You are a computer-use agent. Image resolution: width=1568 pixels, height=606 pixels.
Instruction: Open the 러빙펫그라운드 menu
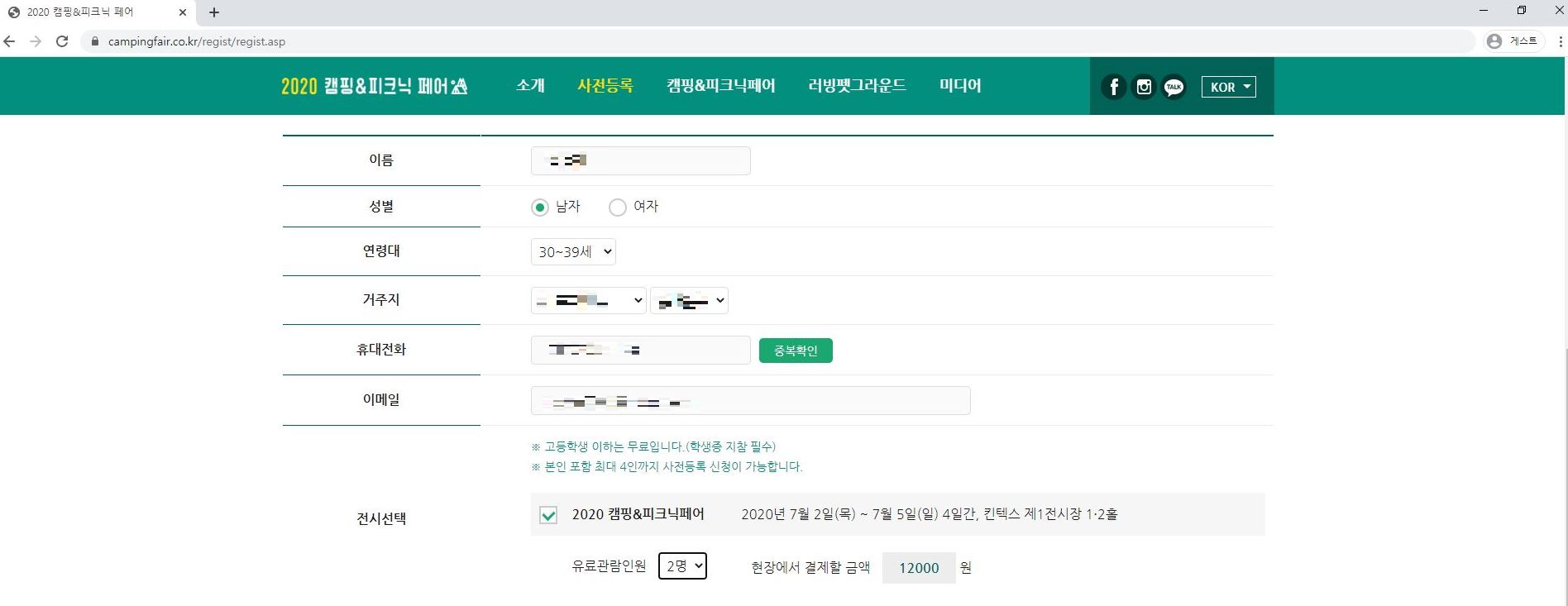(x=858, y=85)
